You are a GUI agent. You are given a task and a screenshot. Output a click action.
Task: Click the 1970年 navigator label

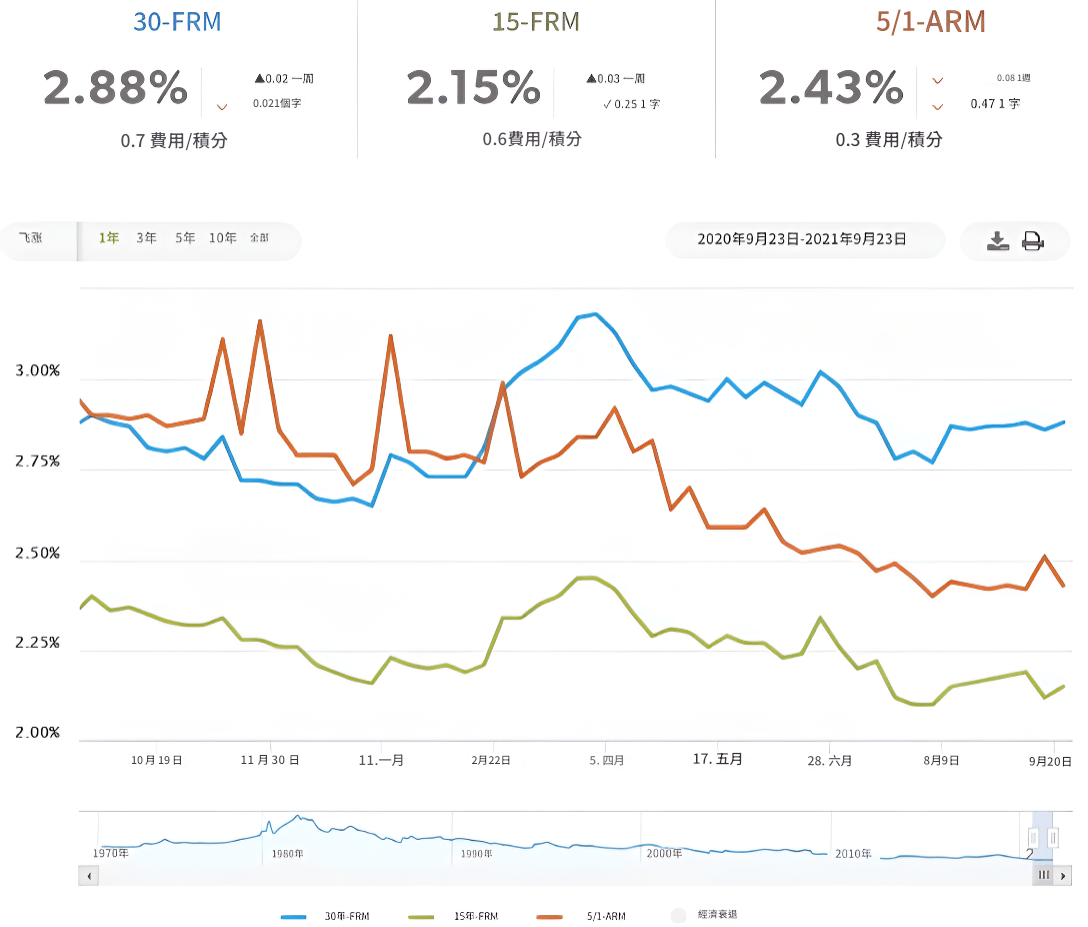point(111,853)
